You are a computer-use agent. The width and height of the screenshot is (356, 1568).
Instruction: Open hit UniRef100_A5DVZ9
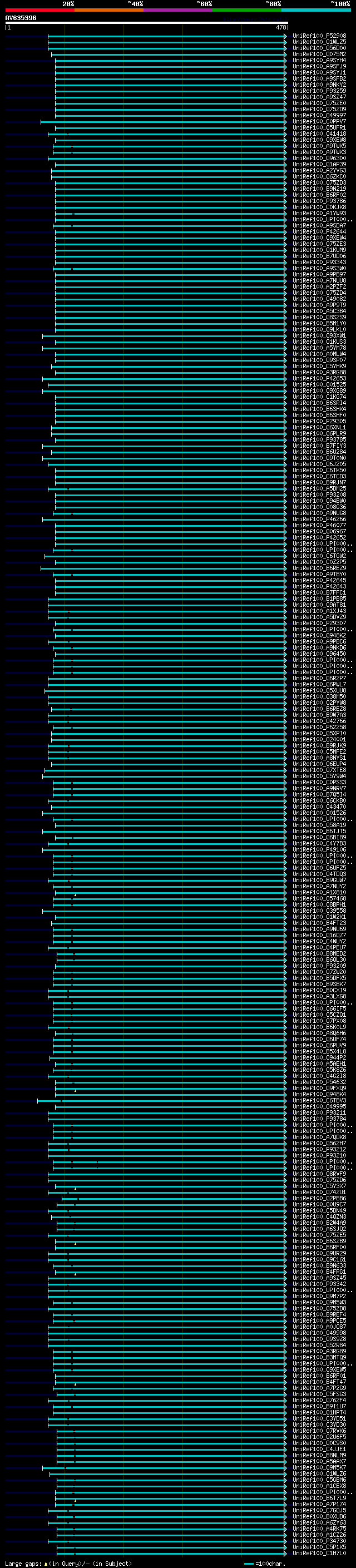319,617
